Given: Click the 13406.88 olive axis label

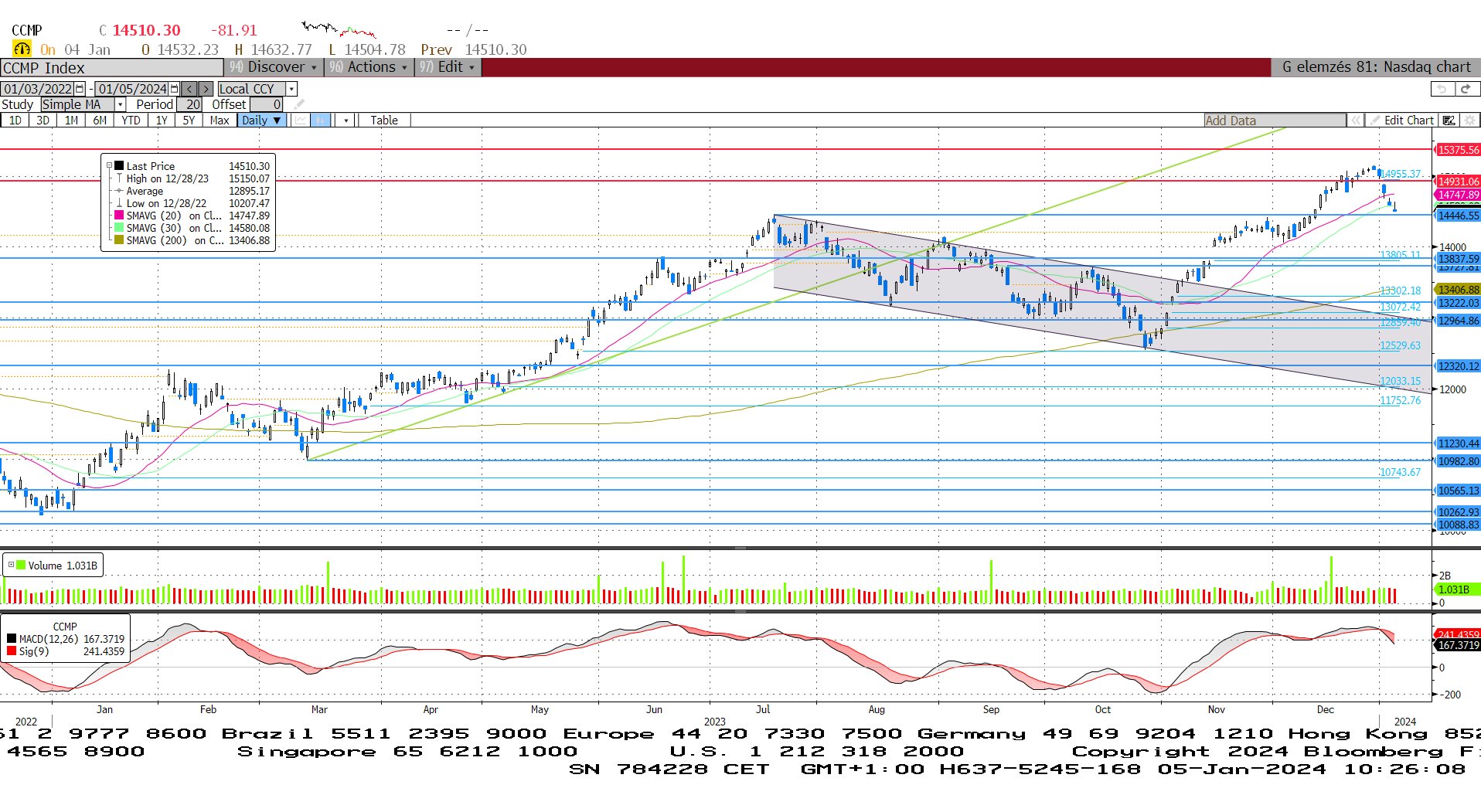Looking at the screenshot, I should (1458, 290).
